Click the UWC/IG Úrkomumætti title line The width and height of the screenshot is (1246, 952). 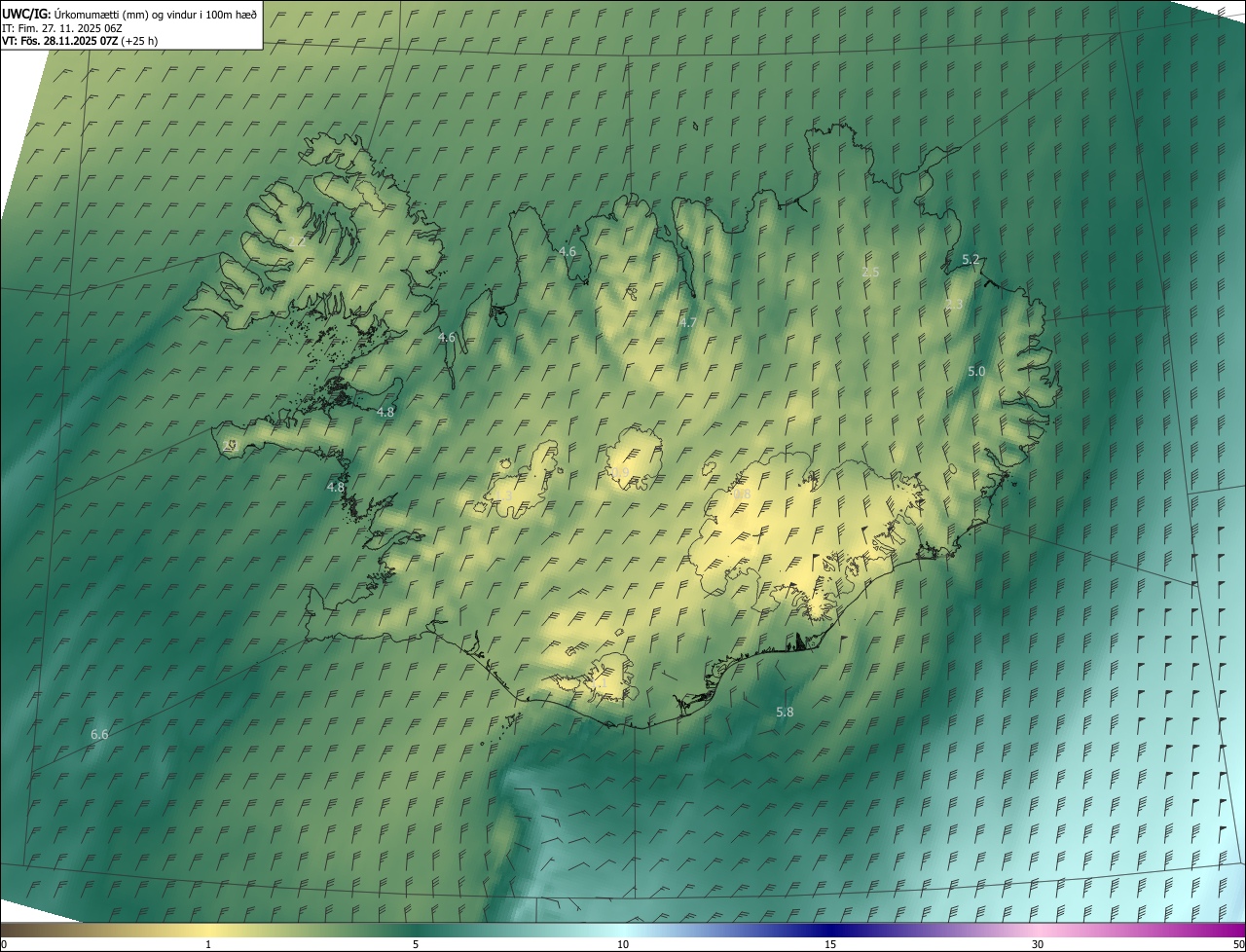[x=129, y=15]
